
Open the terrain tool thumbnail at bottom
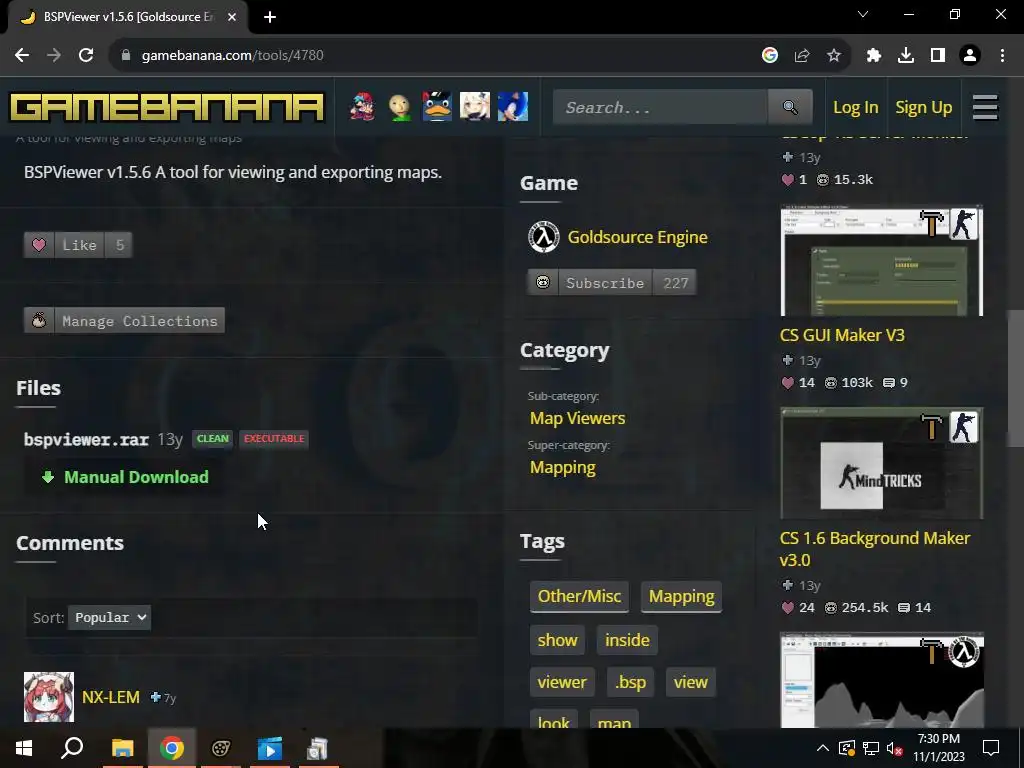pyautogui.click(x=882, y=680)
